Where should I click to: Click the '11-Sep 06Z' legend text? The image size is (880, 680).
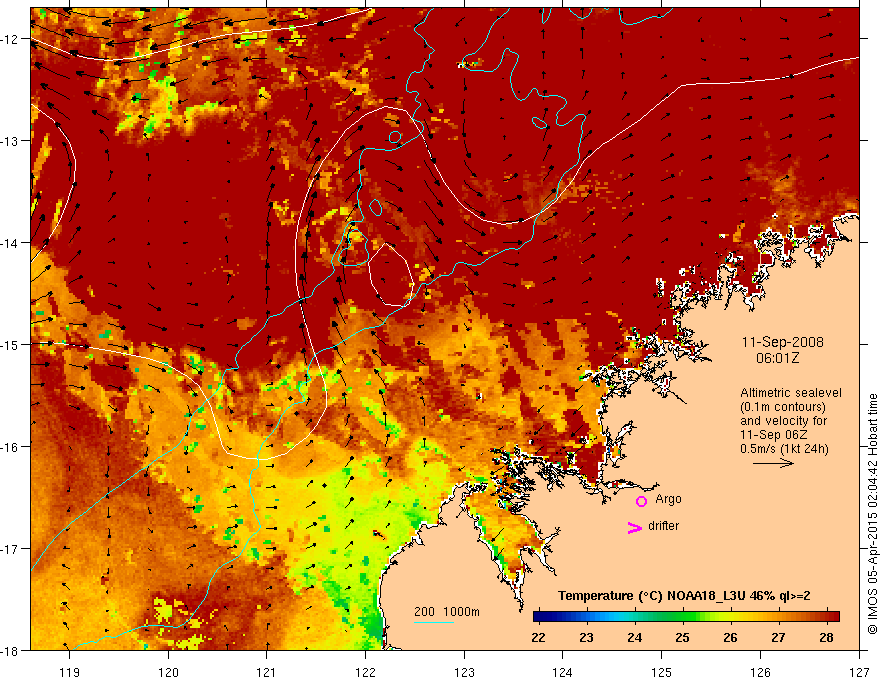[774, 435]
